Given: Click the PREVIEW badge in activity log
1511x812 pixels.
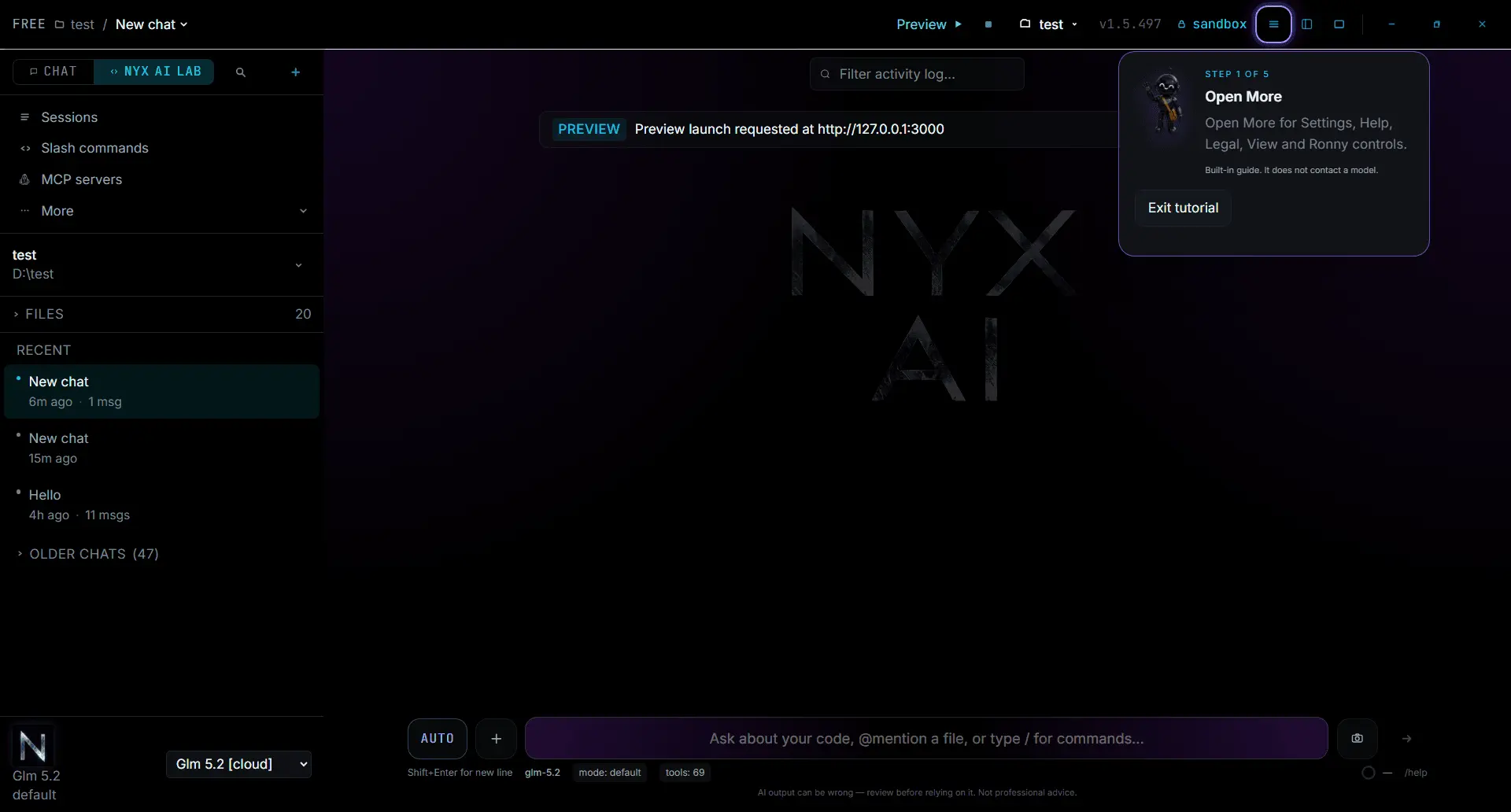Looking at the screenshot, I should [x=589, y=129].
